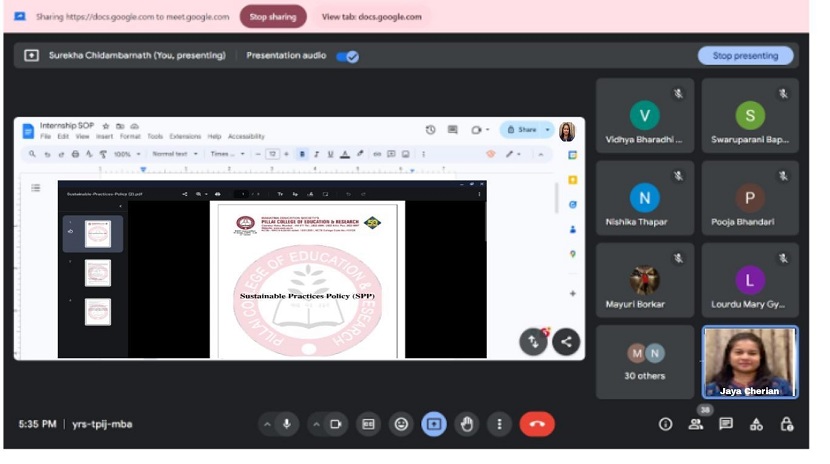The image size is (830, 464).
Task: Click the text color button in Docs
Action: pos(345,154)
